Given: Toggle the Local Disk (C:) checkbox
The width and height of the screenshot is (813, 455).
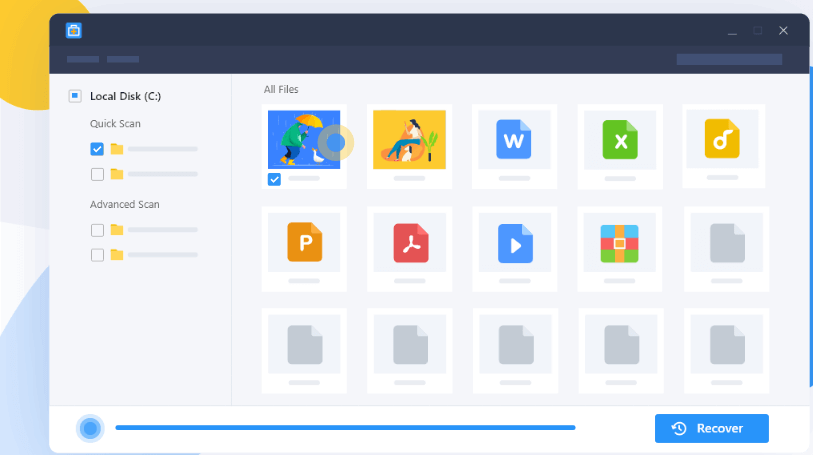Looking at the screenshot, I should pyautogui.click(x=75, y=96).
